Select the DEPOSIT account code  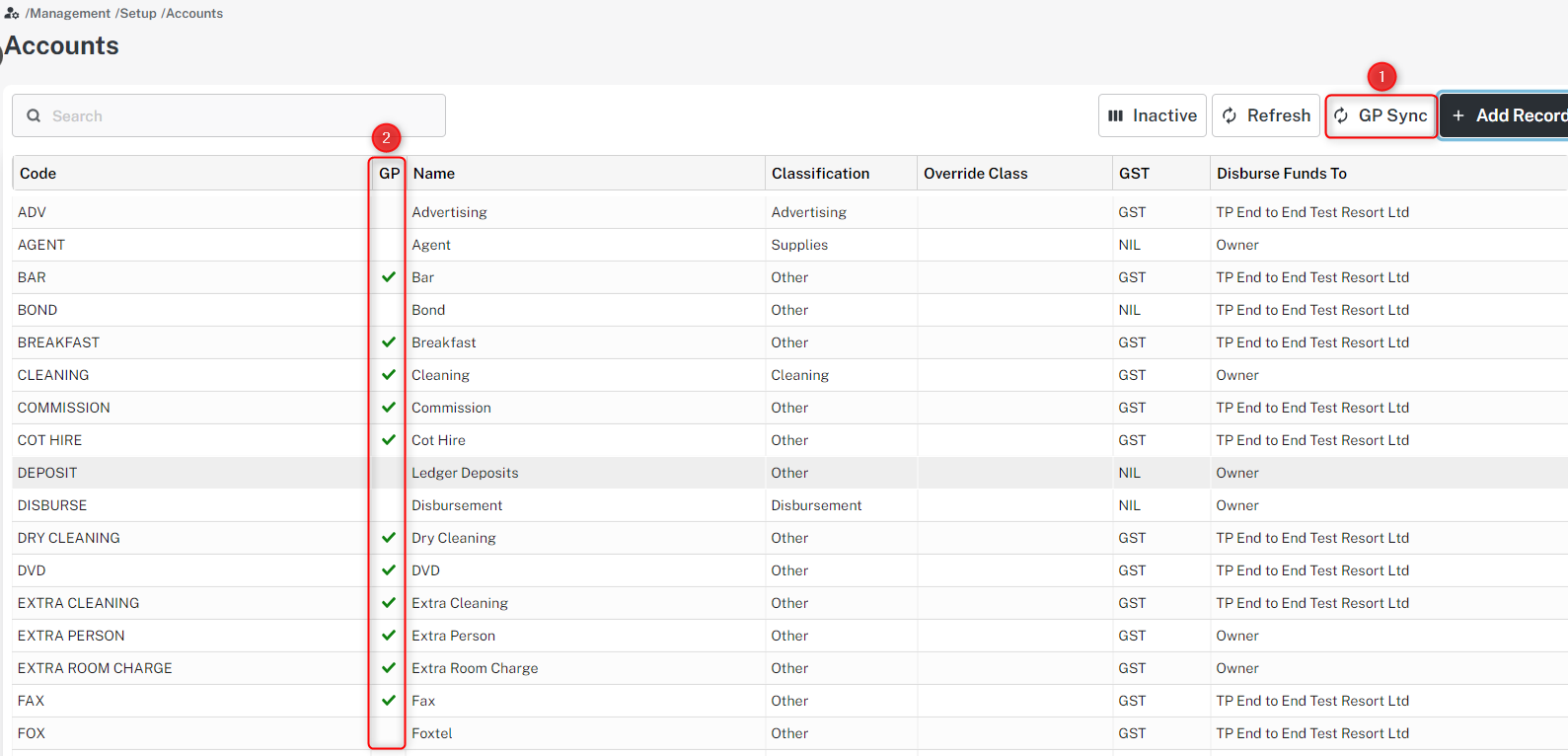[x=47, y=473]
